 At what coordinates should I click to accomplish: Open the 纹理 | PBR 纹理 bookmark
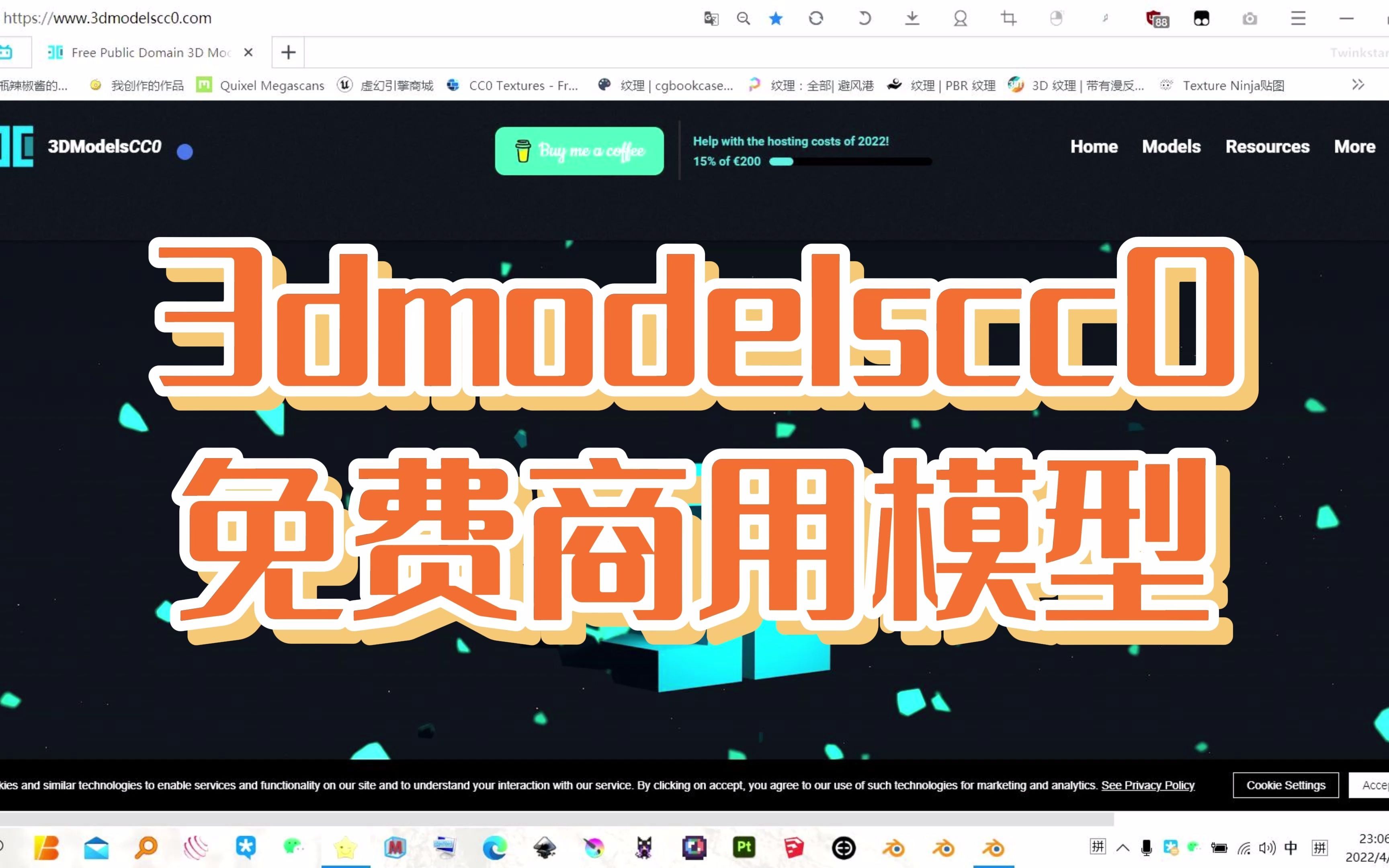click(941, 86)
